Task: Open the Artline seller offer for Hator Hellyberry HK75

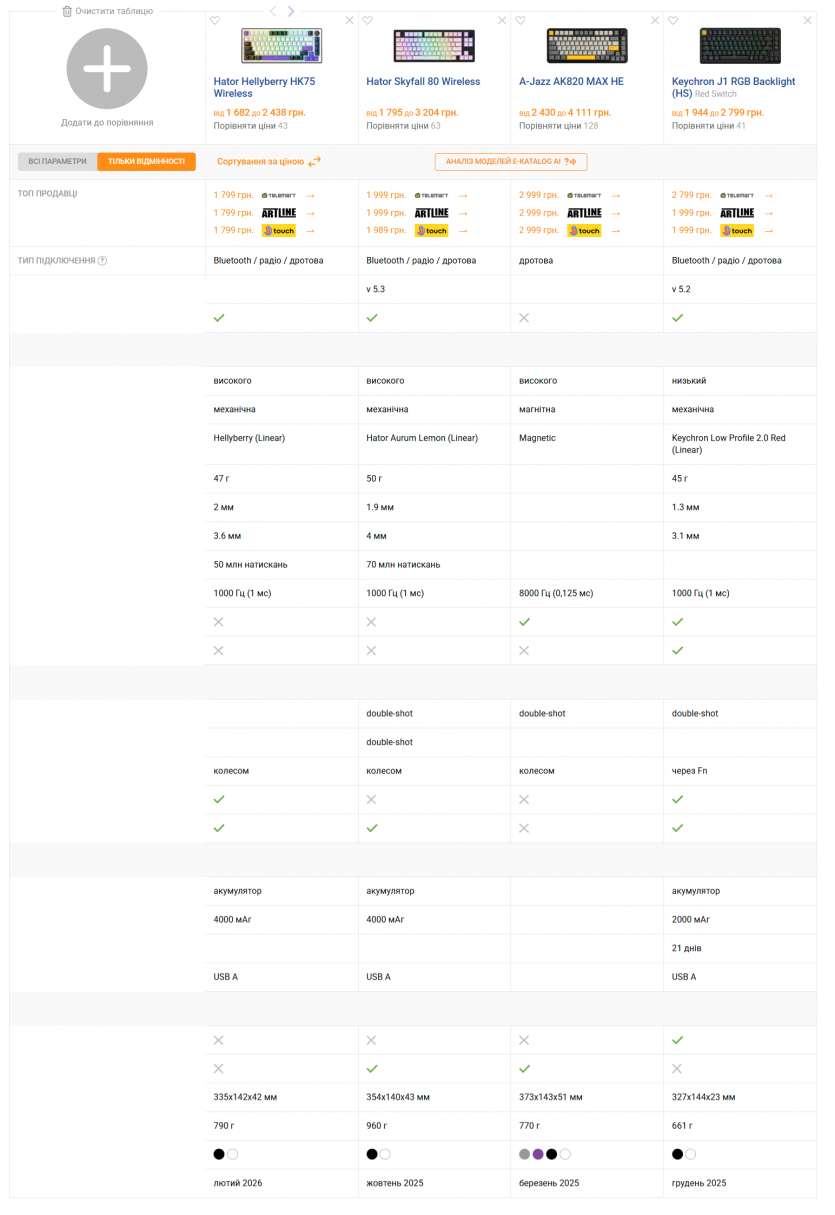Action: click(279, 213)
